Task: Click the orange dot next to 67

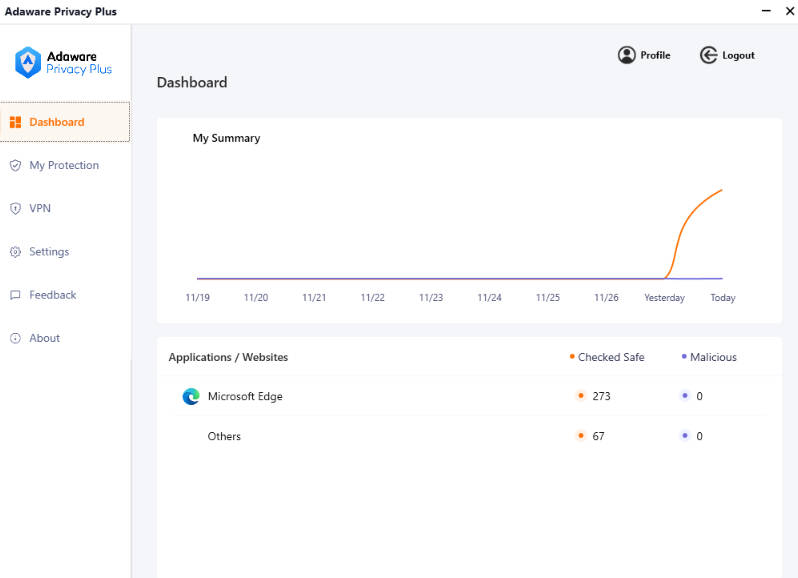Action: click(x=581, y=436)
